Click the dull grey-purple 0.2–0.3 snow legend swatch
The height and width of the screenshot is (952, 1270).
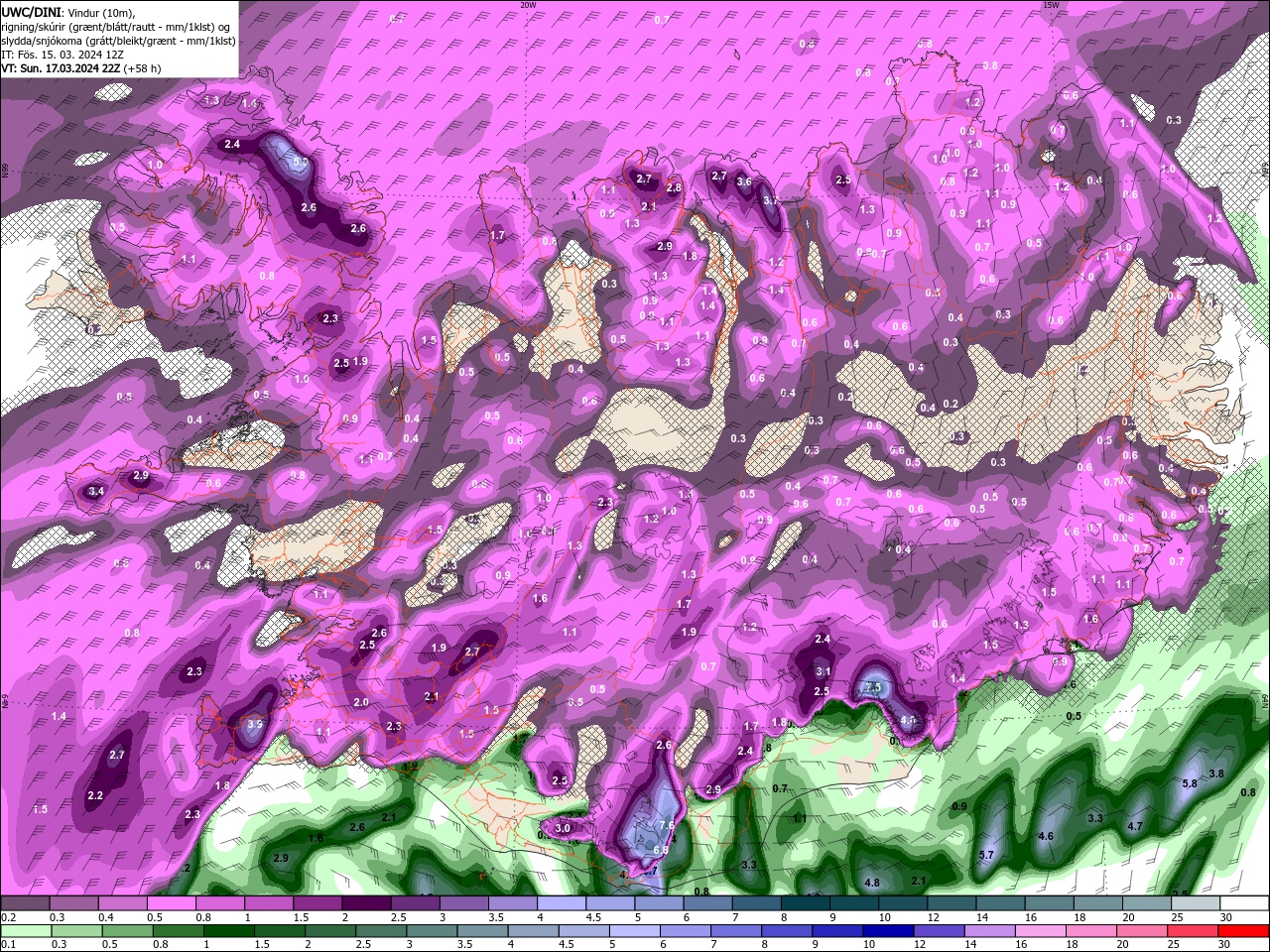click(25, 903)
